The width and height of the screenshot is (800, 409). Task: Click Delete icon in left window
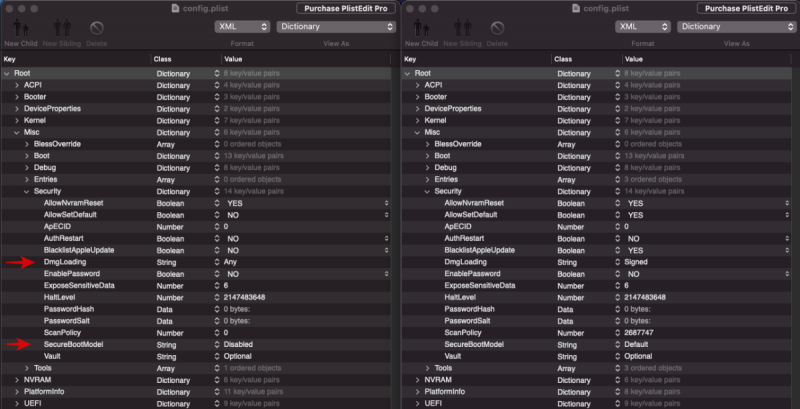pos(96,28)
